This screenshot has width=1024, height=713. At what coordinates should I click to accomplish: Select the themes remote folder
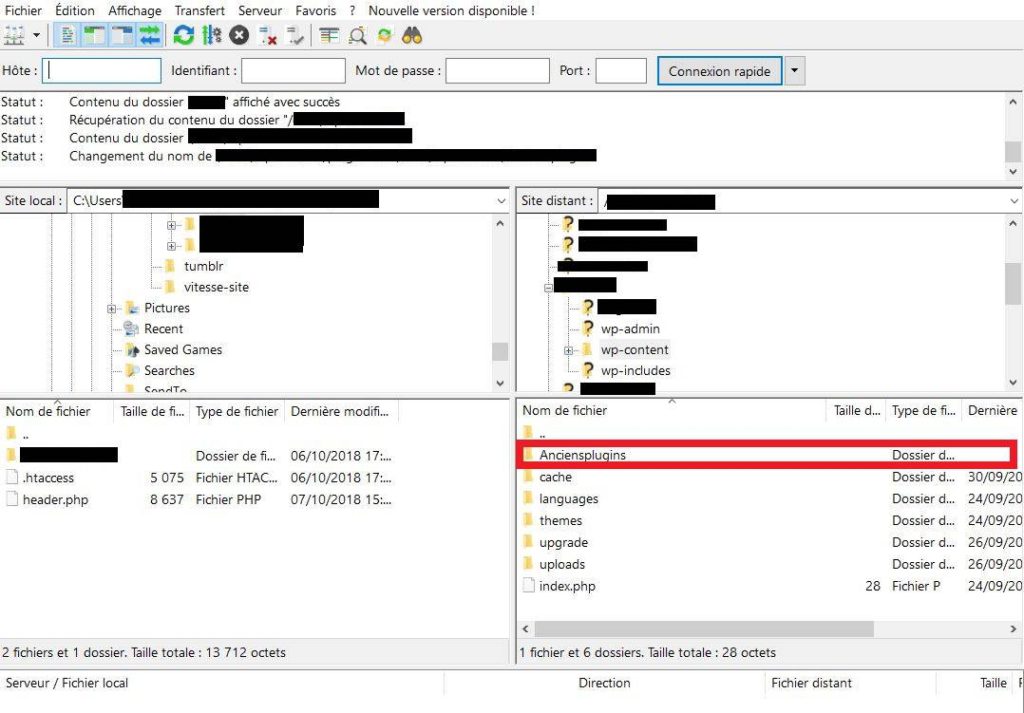(561, 520)
